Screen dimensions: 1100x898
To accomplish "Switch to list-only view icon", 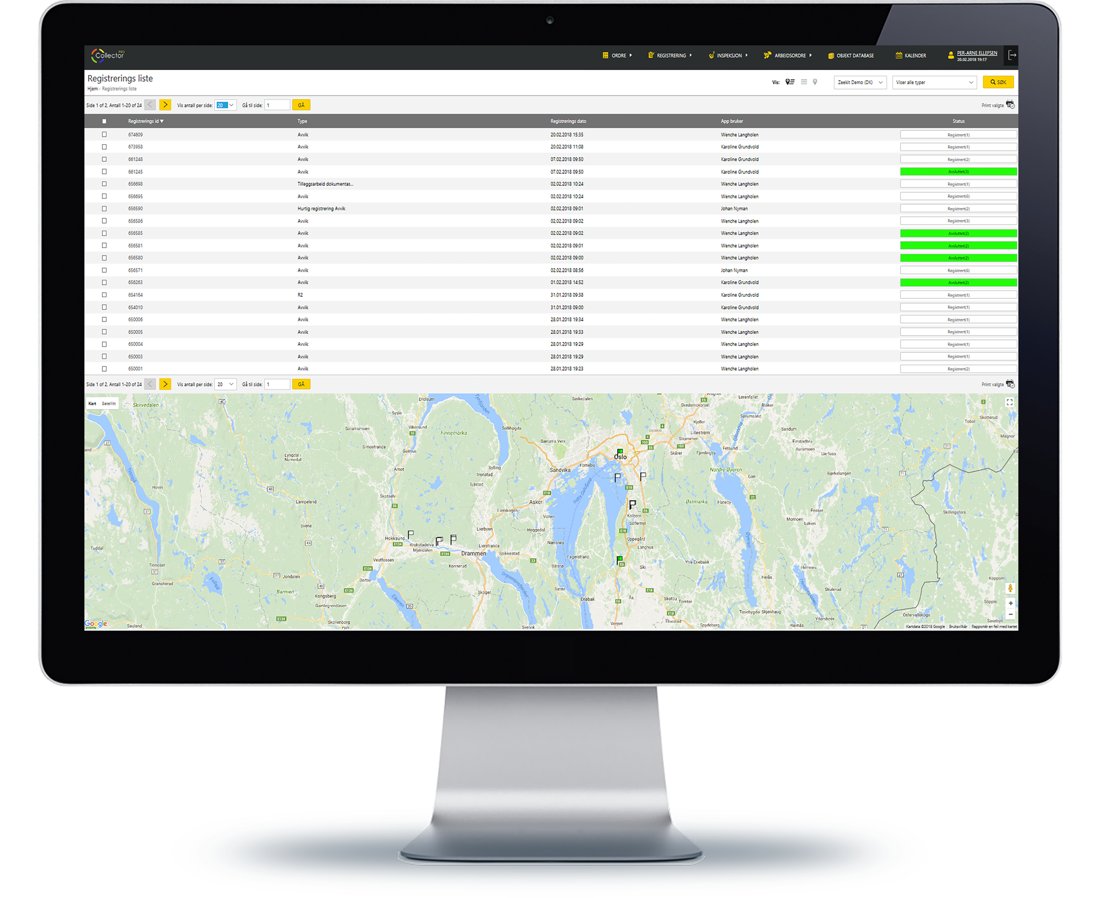I will click(804, 82).
